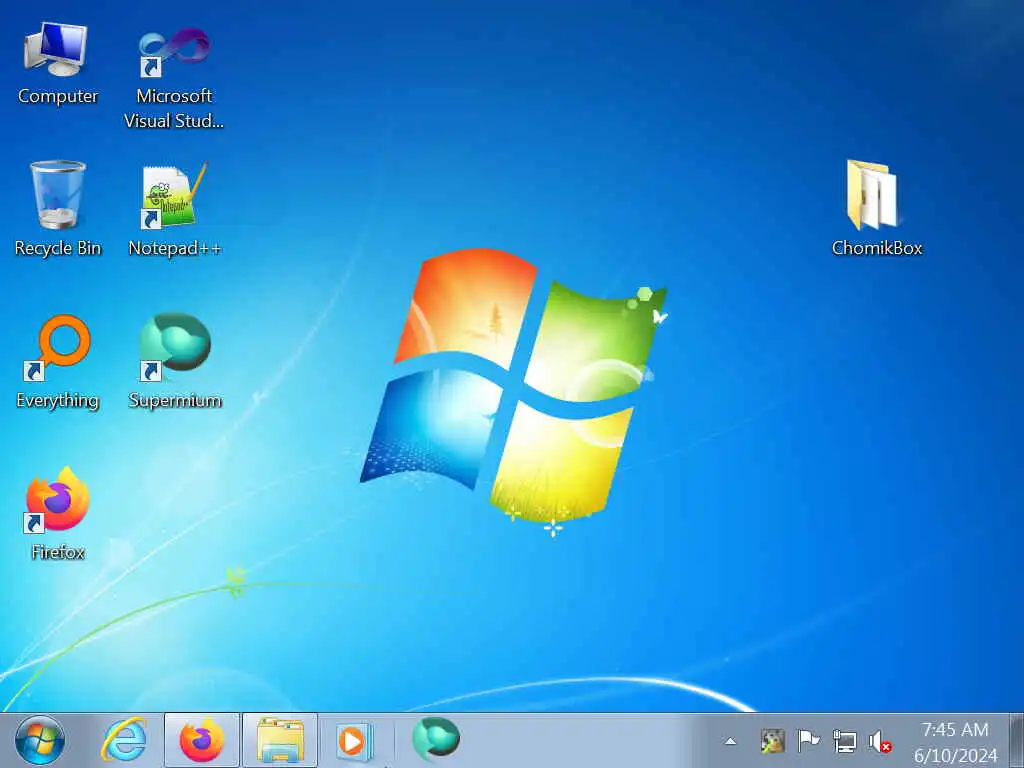The image size is (1024, 768).
Task: Open the network status tray icon
Action: (x=844, y=741)
